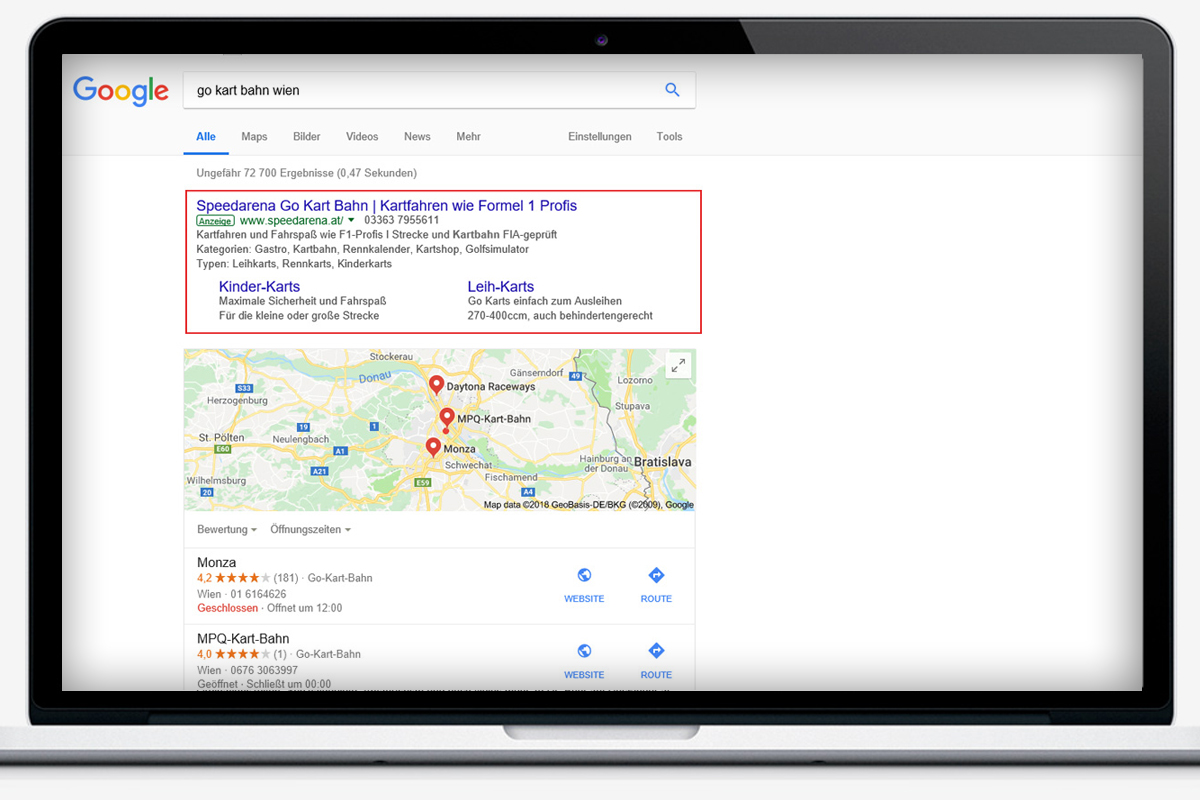Click Neulengbach on the map
The image size is (1200, 800).
tap(301, 439)
